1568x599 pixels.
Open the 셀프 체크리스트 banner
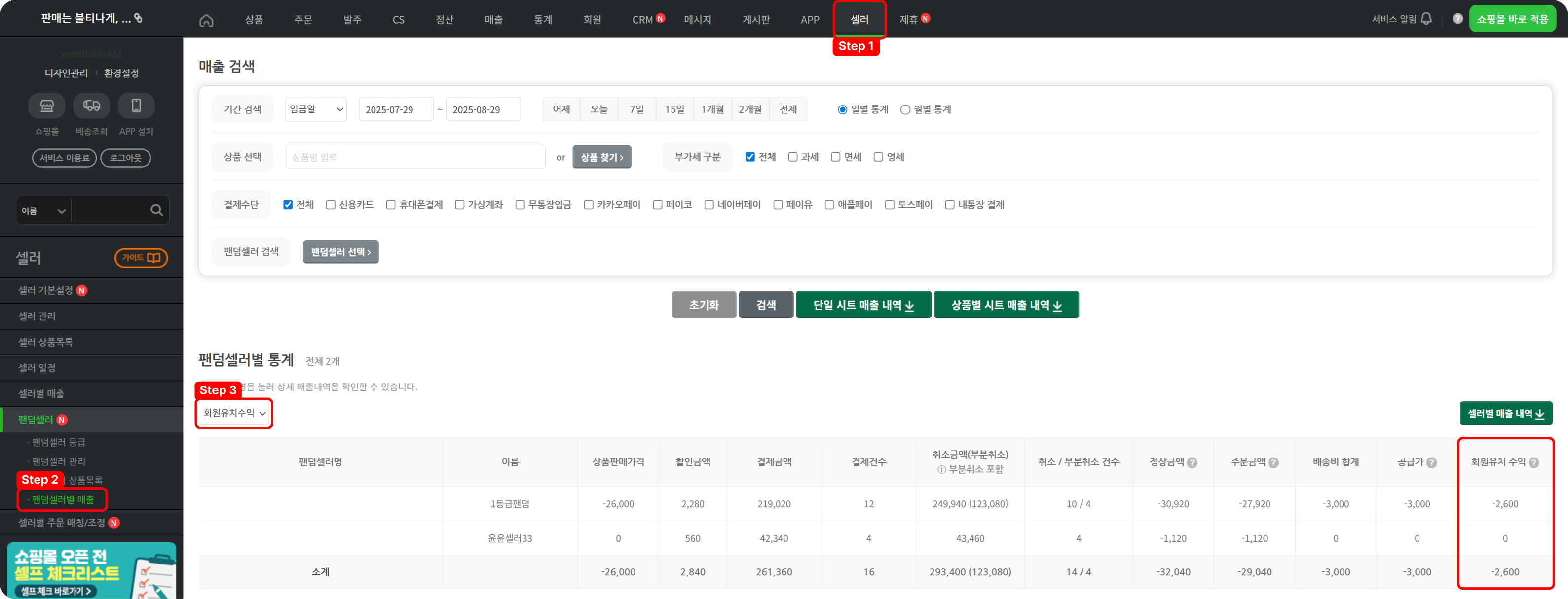(x=91, y=570)
